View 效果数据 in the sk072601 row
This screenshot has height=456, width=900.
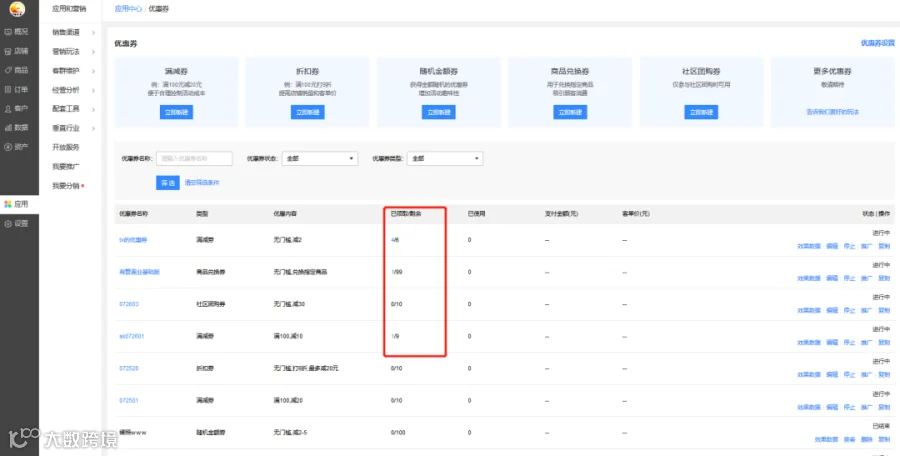809,343
